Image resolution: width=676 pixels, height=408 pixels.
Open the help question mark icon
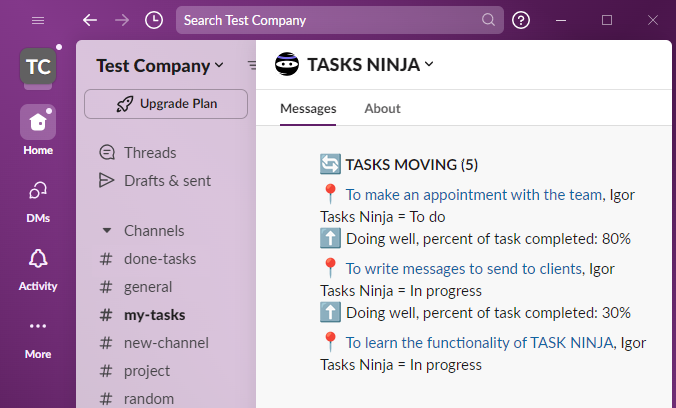pos(521,20)
